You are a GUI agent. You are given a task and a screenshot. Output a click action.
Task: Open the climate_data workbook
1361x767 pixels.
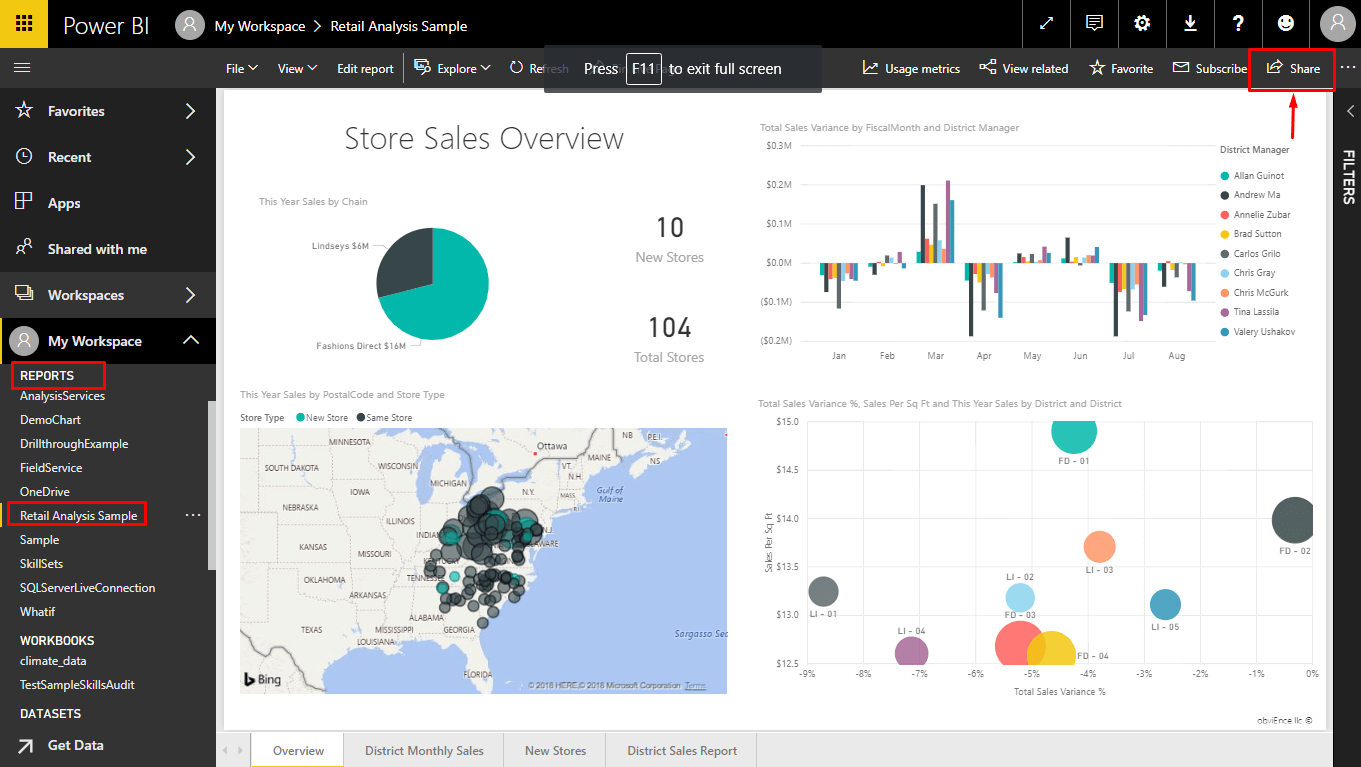point(53,661)
